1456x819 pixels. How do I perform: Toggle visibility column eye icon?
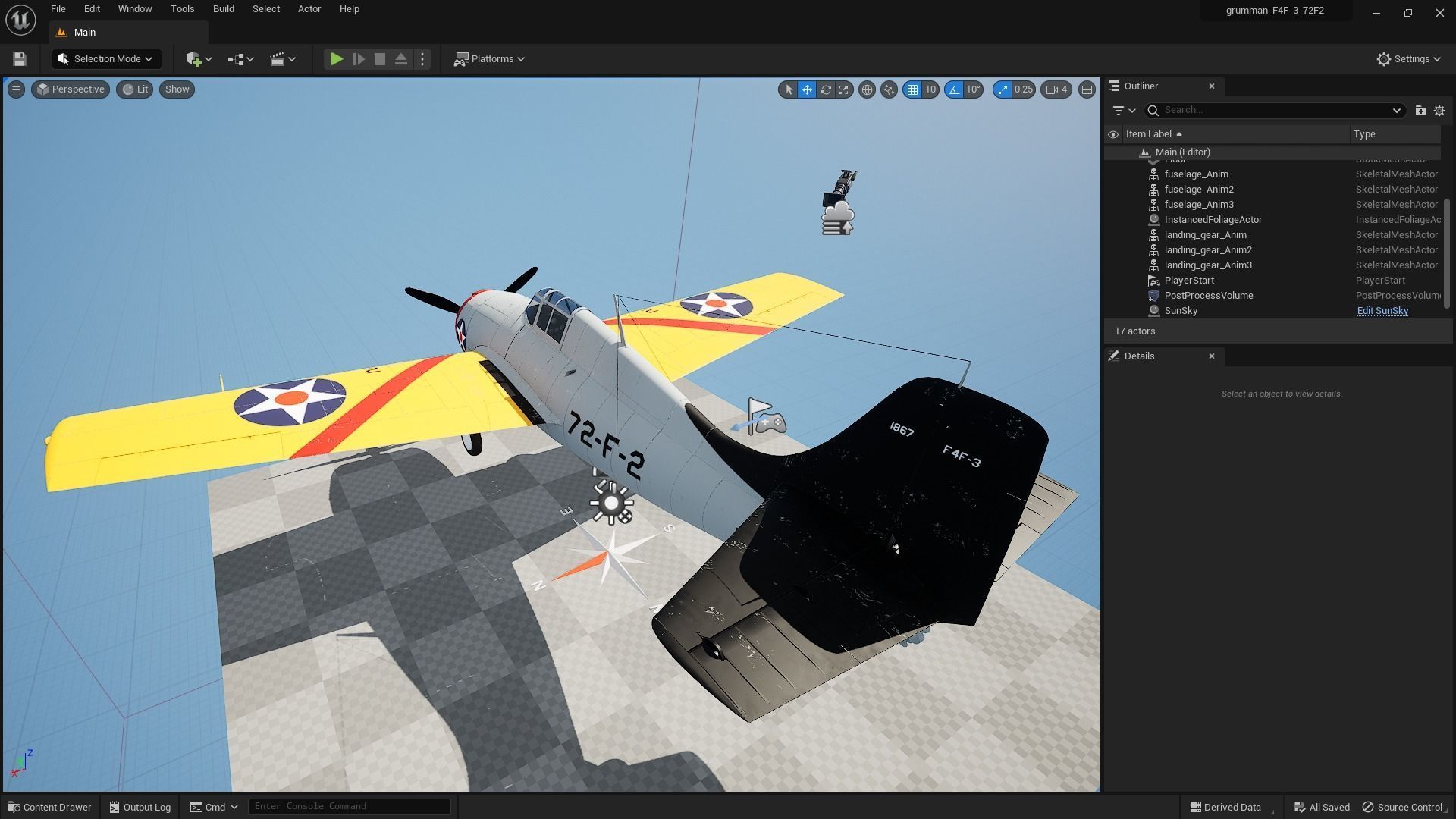point(1112,134)
